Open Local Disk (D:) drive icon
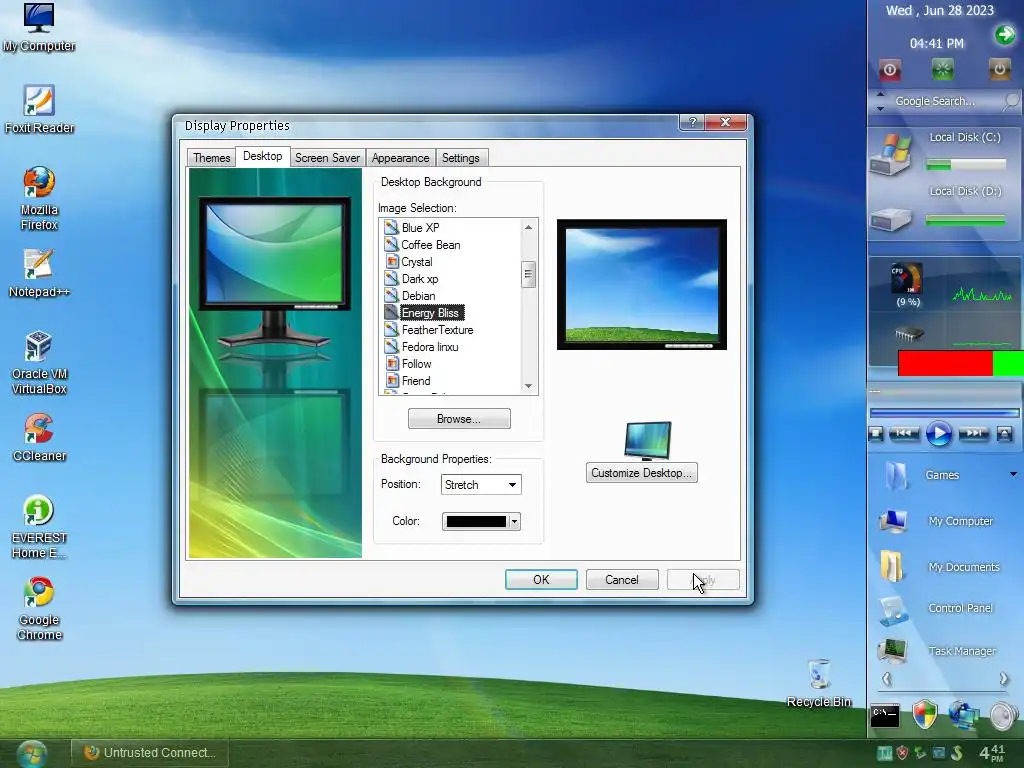This screenshot has width=1024, height=768. 891,218
